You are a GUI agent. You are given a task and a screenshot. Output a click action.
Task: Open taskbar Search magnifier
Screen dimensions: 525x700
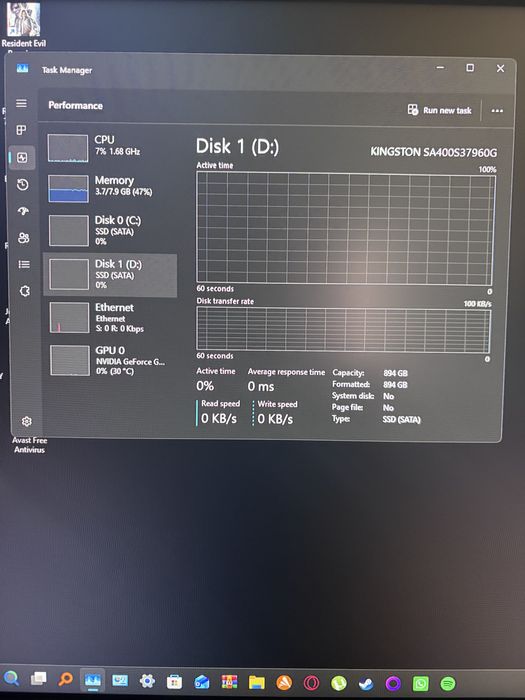tap(11, 678)
